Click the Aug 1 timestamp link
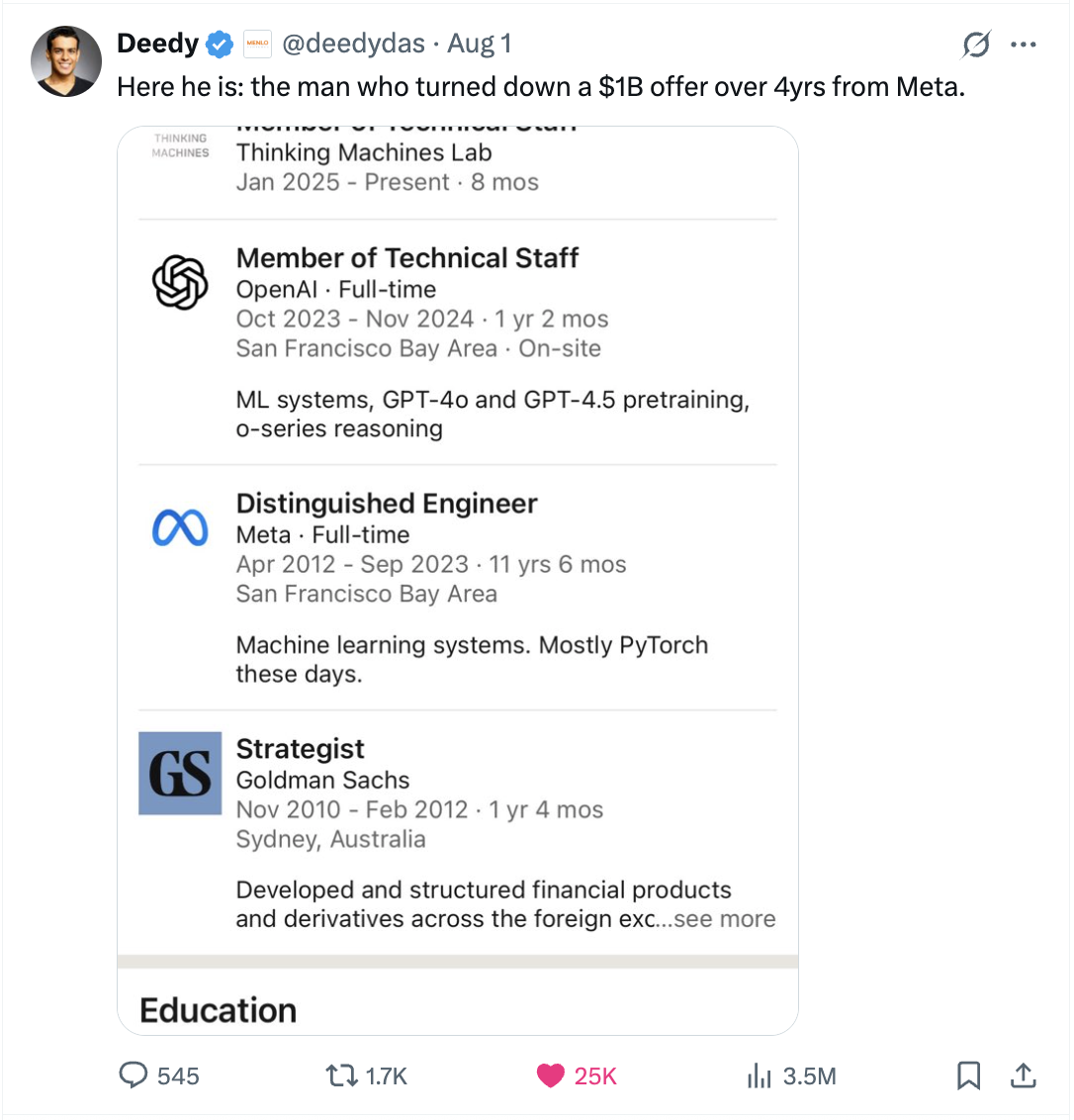The height and width of the screenshot is (1120, 1074). point(480,44)
